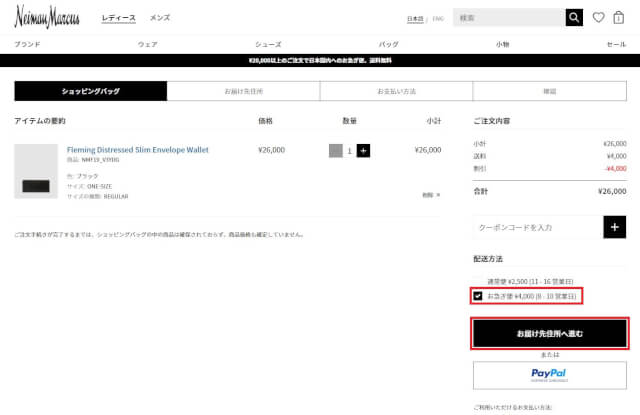Click the free shipping promo banner
640x415 pixels.
[x=320, y=60]
